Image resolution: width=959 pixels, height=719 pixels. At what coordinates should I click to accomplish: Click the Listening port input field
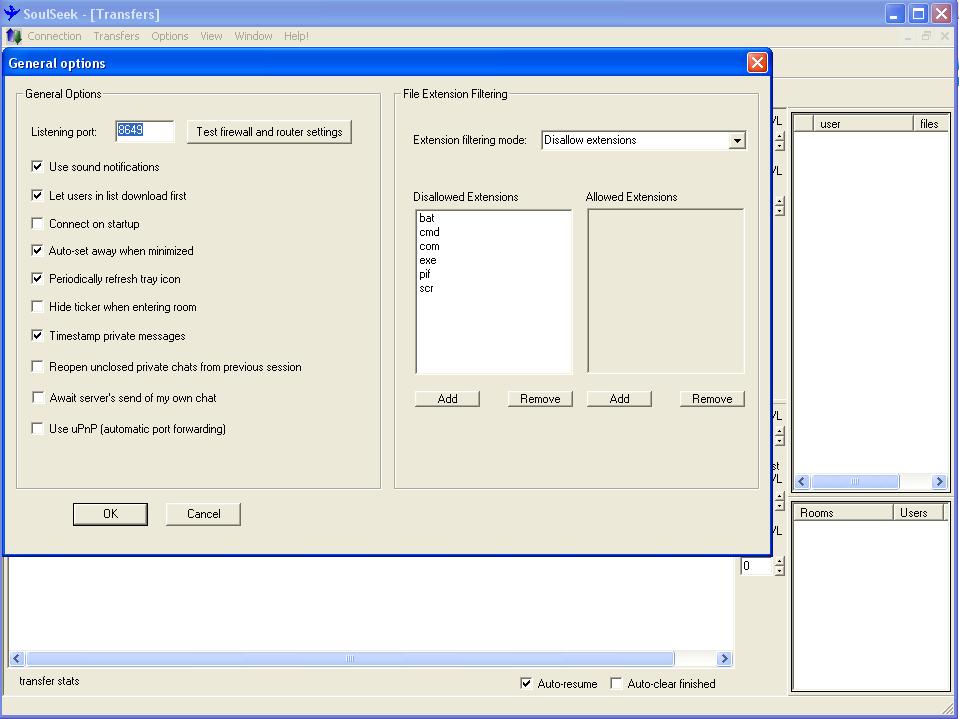click(145, 131)
